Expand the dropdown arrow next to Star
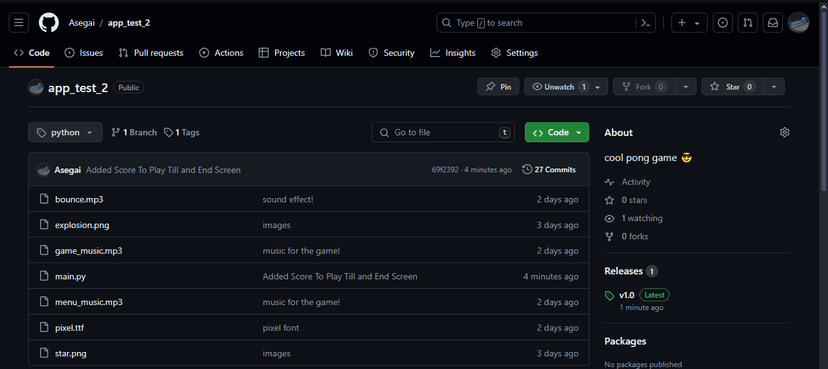Screen dimensions: 828x369 coord(774,87)
